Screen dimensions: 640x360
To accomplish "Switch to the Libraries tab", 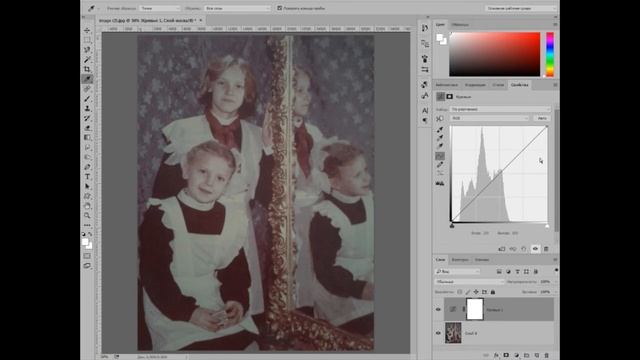I will click(x=447, y=85).
